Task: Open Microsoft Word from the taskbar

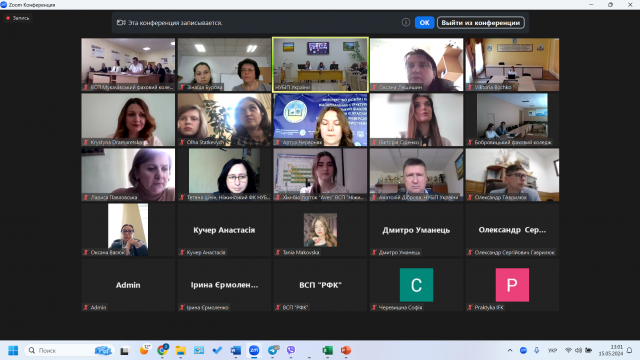Action: tap(236, 350)
